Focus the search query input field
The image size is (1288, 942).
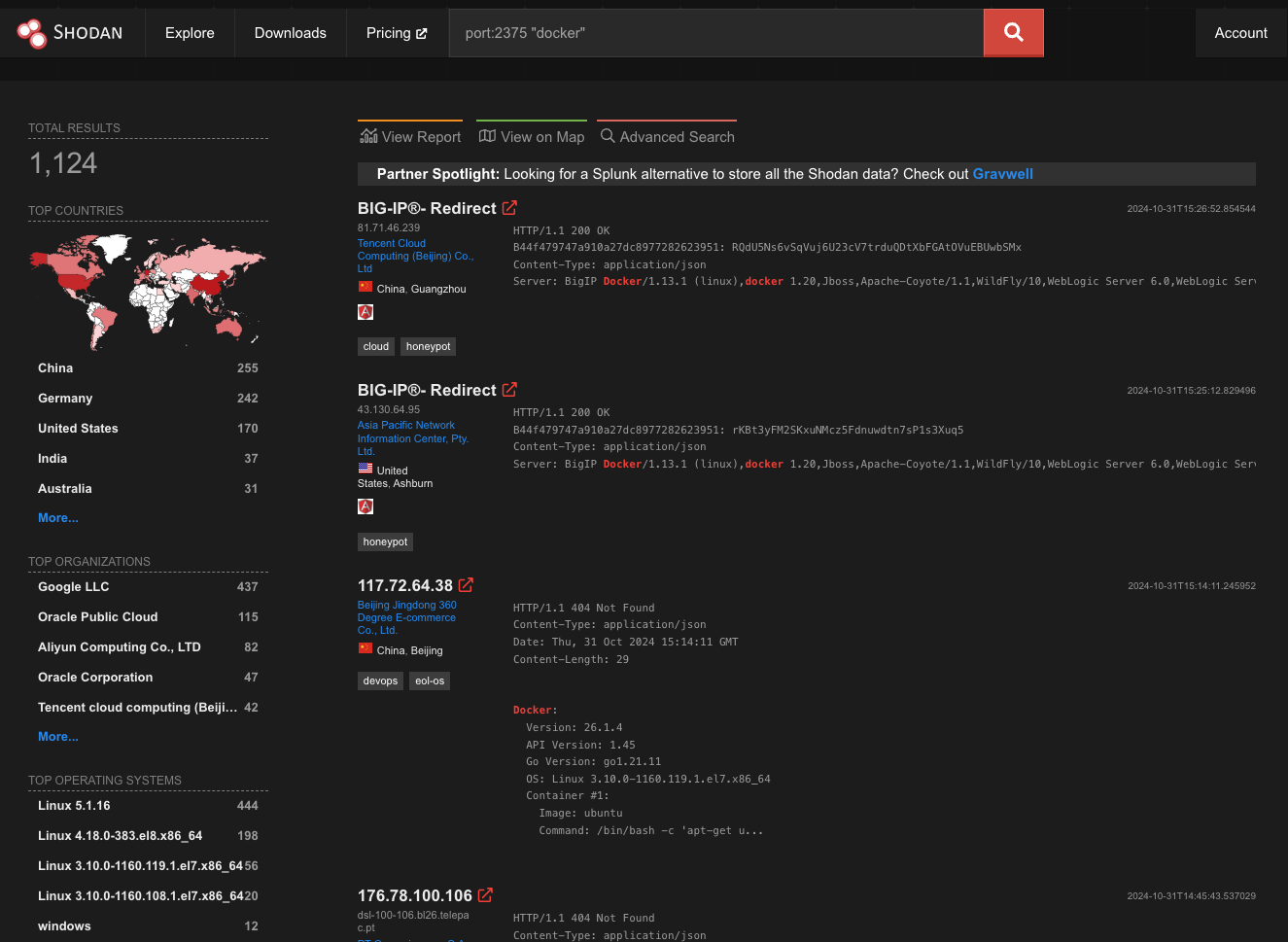[716, 33]
